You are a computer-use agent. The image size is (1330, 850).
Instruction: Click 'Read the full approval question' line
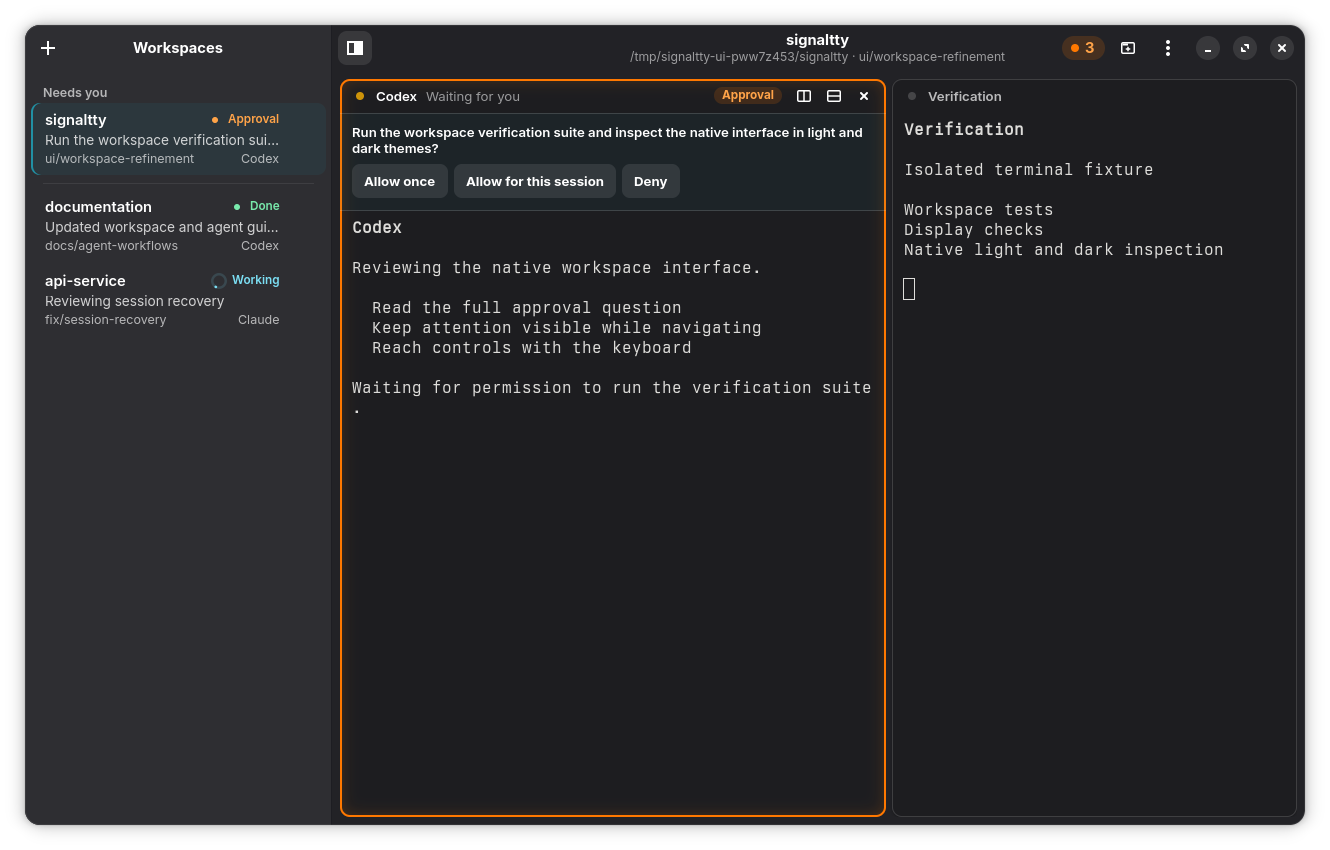[527, 308]
